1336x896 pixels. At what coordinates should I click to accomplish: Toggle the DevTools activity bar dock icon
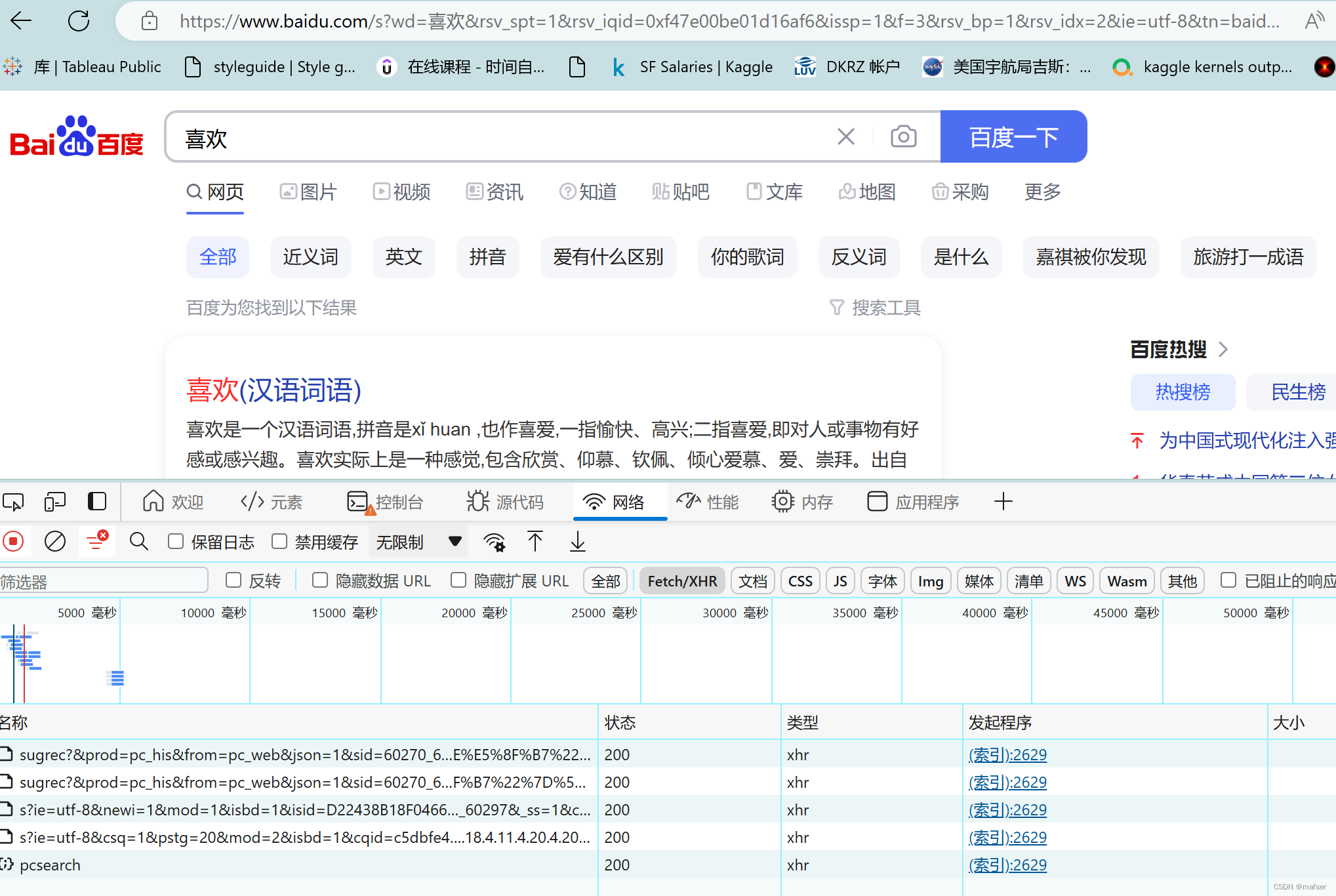tap(97, 502)
